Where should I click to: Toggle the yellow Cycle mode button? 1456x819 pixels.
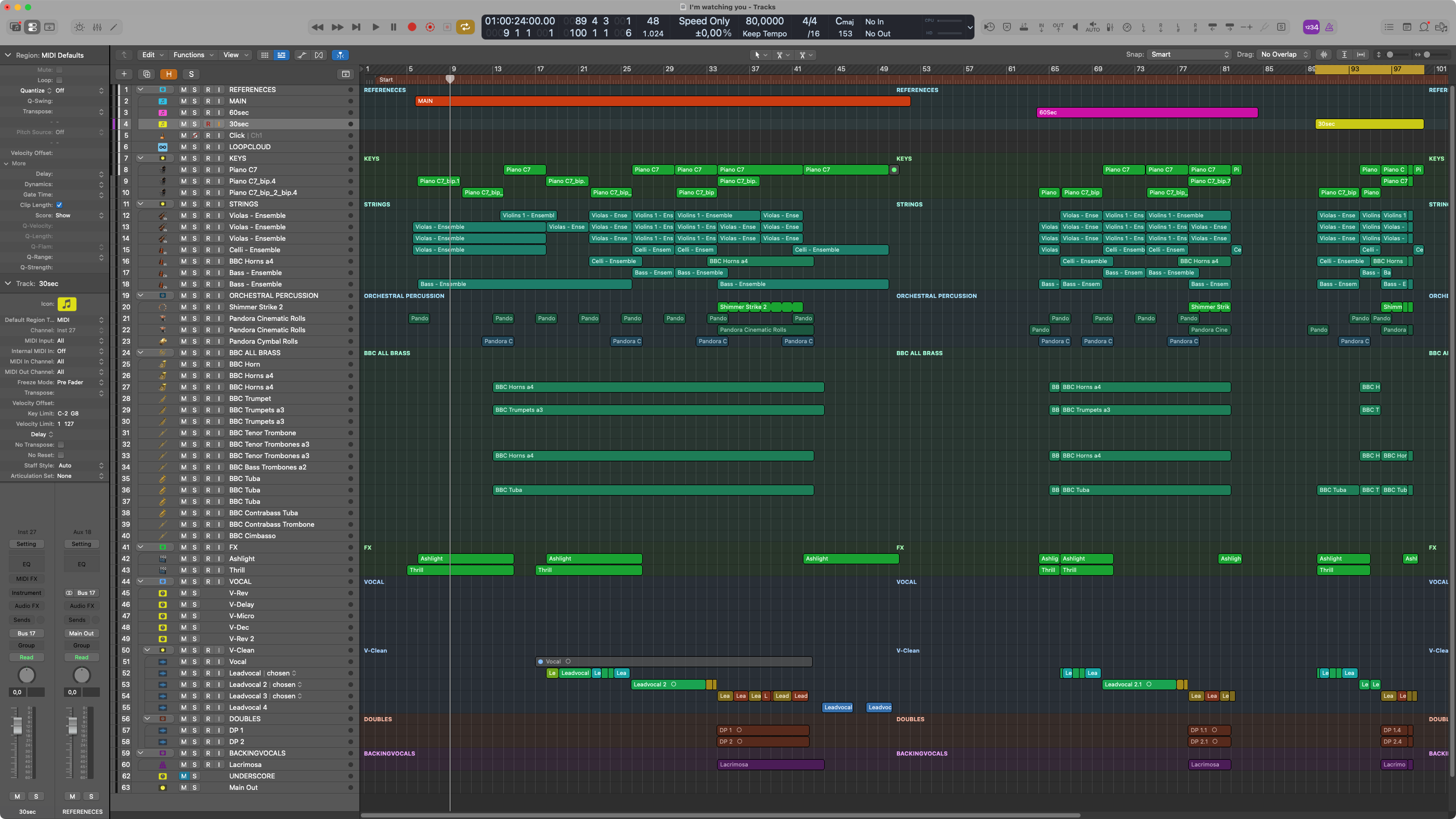point(464,27)
